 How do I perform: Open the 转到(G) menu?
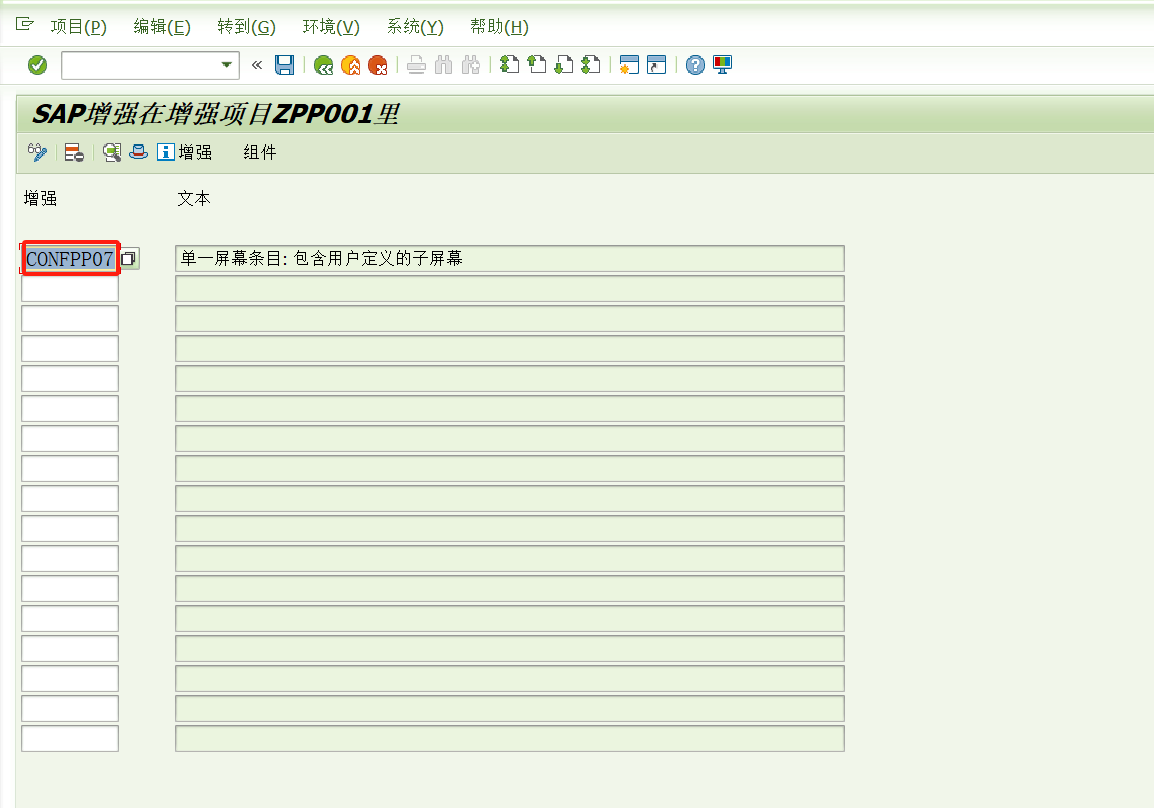(247, 26)
